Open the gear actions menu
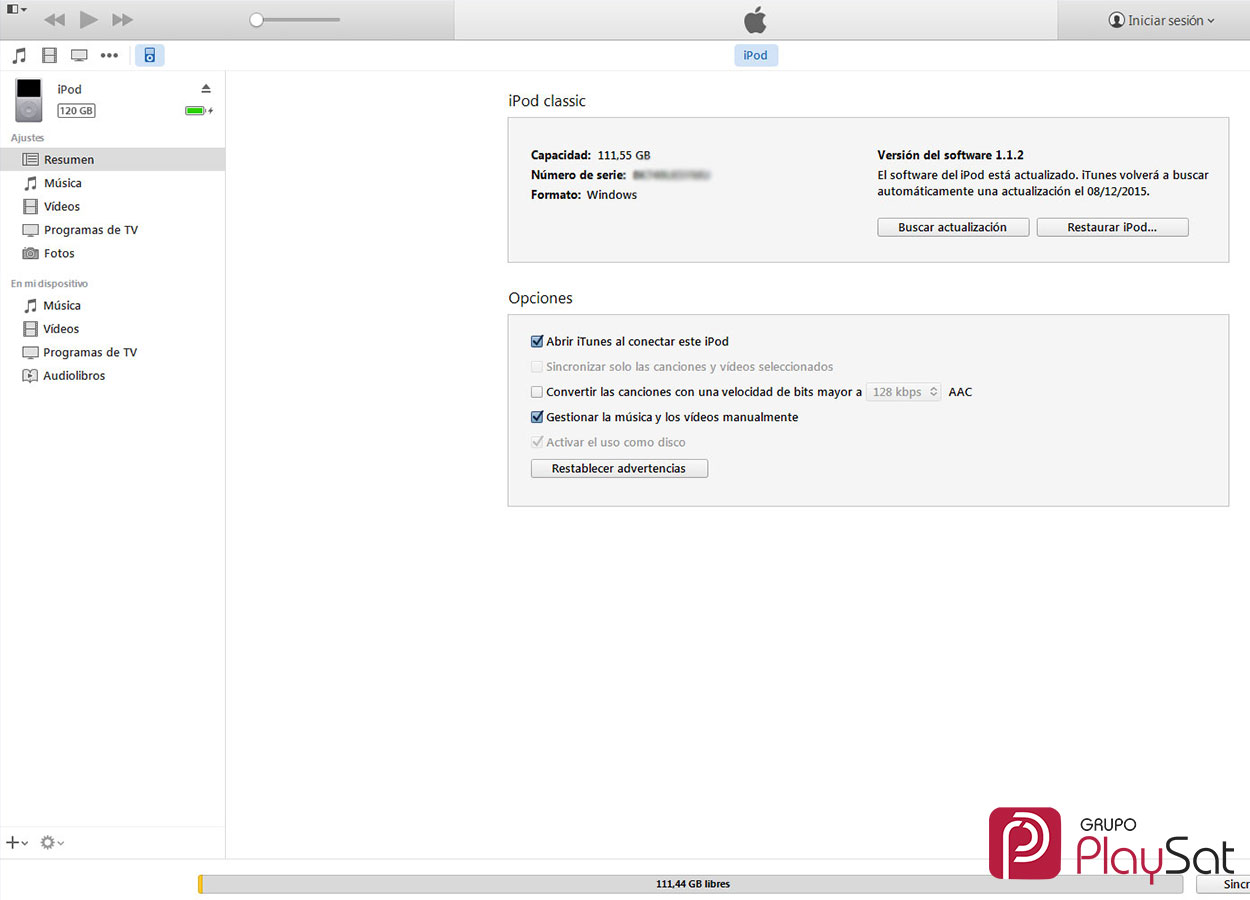1250x900 pixels. click(x=52, y=843)
